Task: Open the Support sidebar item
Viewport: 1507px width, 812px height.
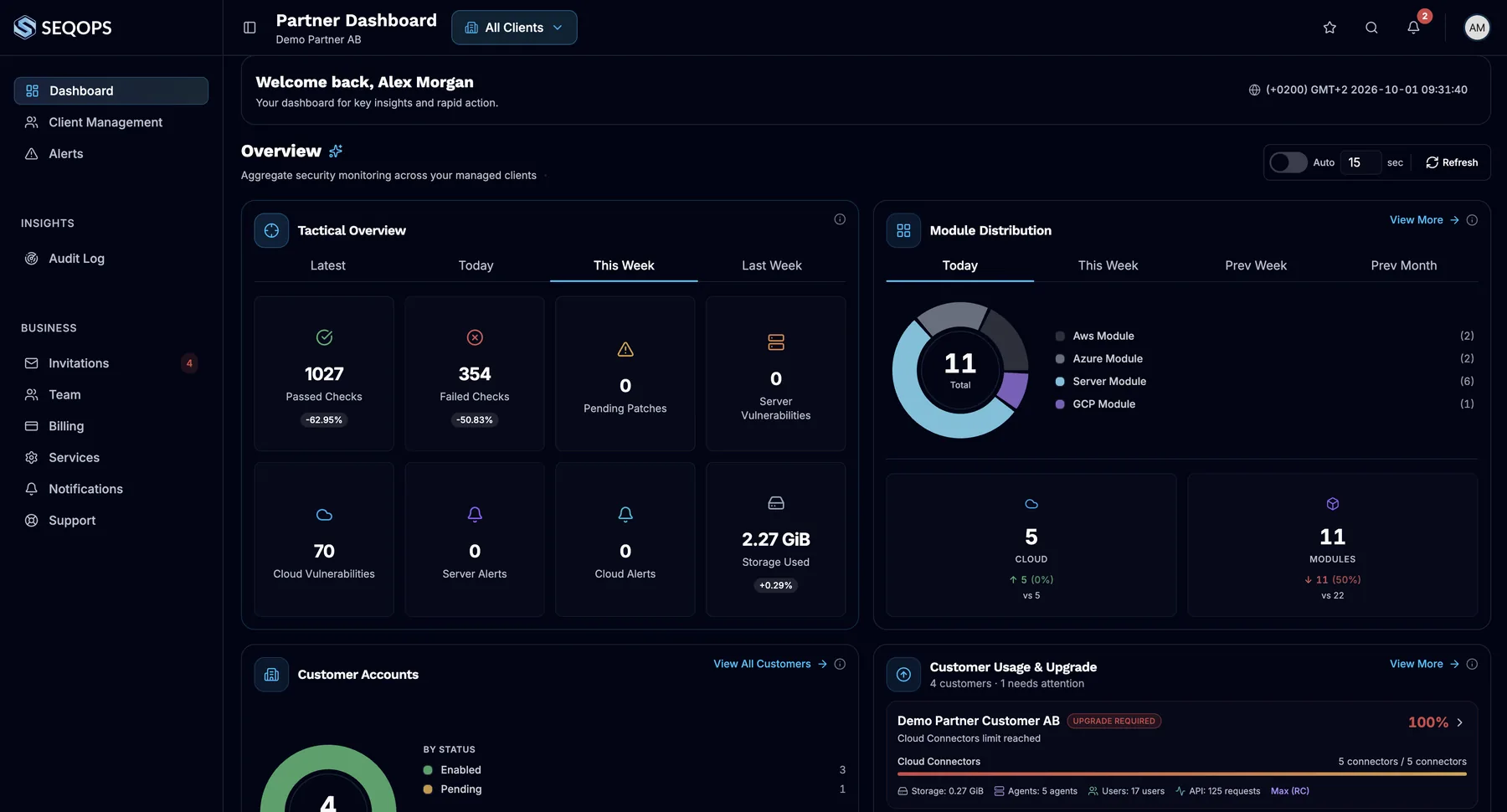Action: coord(111,521)
